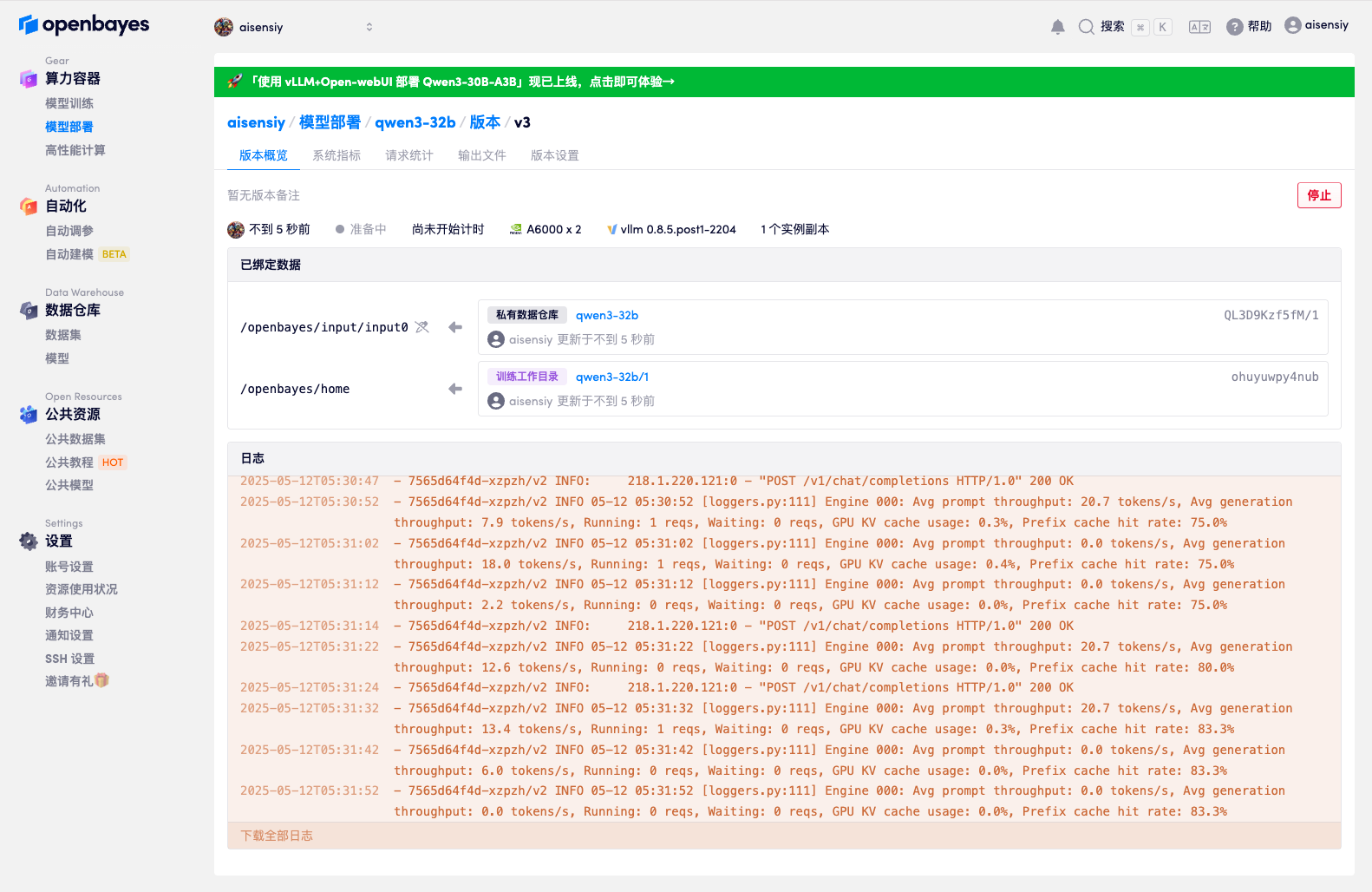Click unbind icon next to /openbayes/input/input0

coord(422,327)
